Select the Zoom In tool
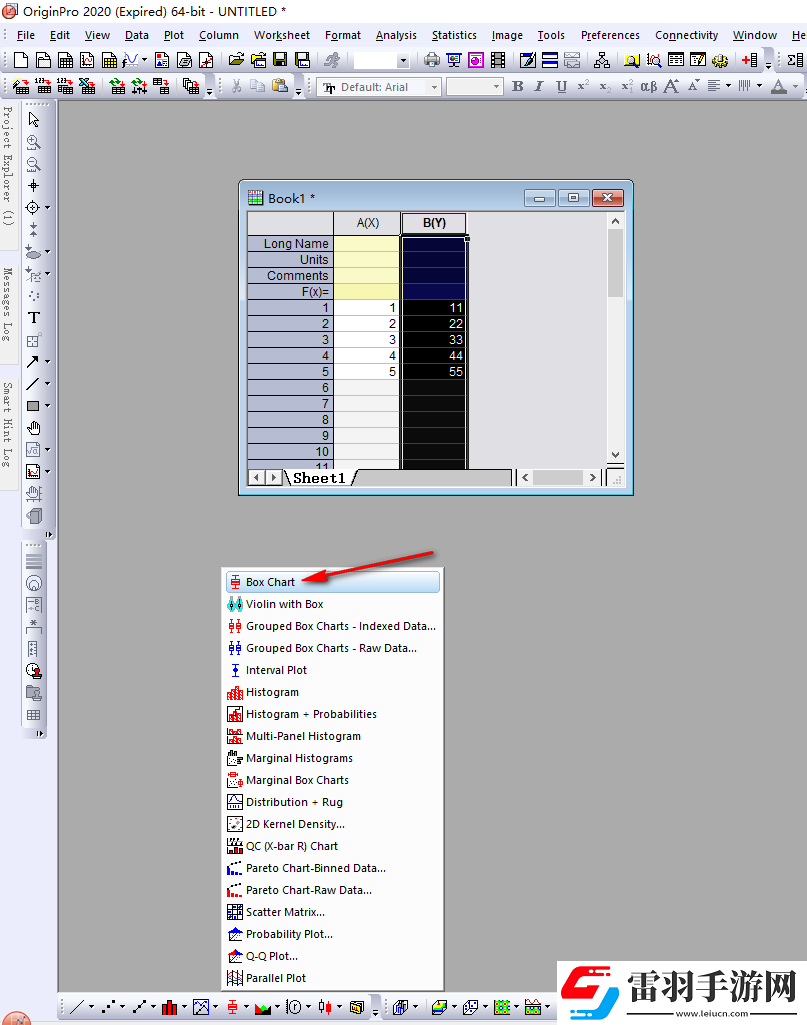The height and width of the screenshot is (1025, 807). pyautogui.click(x=33, y=142)
